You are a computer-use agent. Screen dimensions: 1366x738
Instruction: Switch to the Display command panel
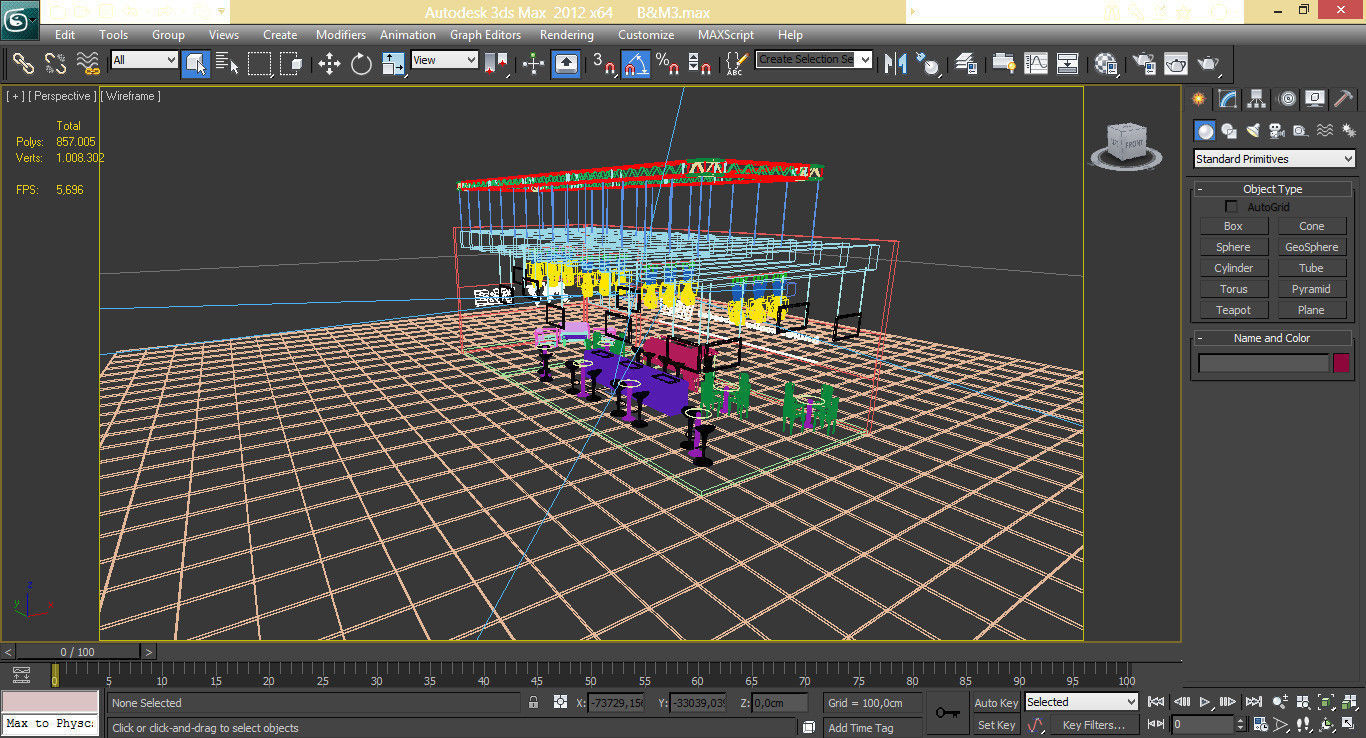(1315, 99)
